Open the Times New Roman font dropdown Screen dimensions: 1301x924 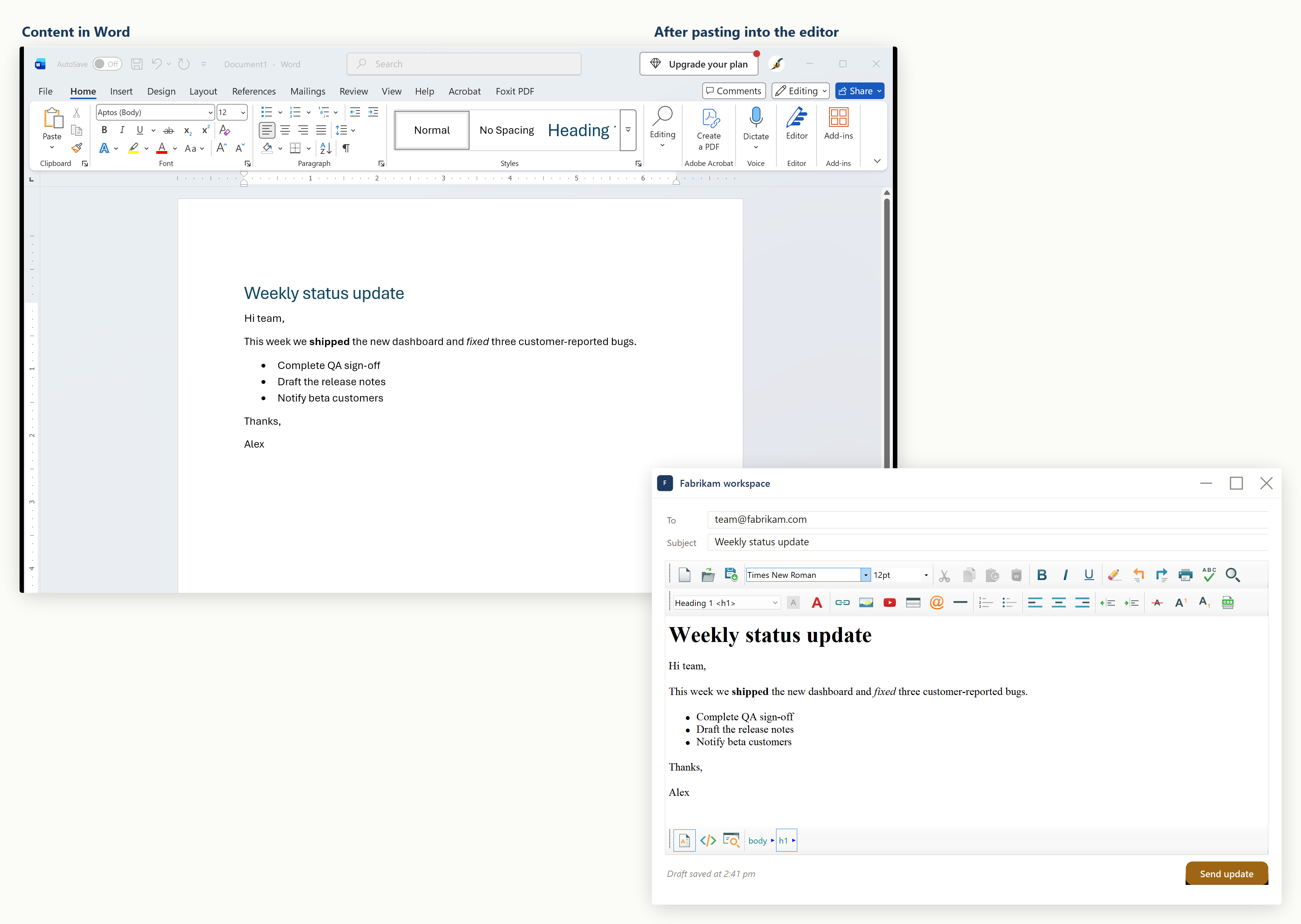point(865,575)
